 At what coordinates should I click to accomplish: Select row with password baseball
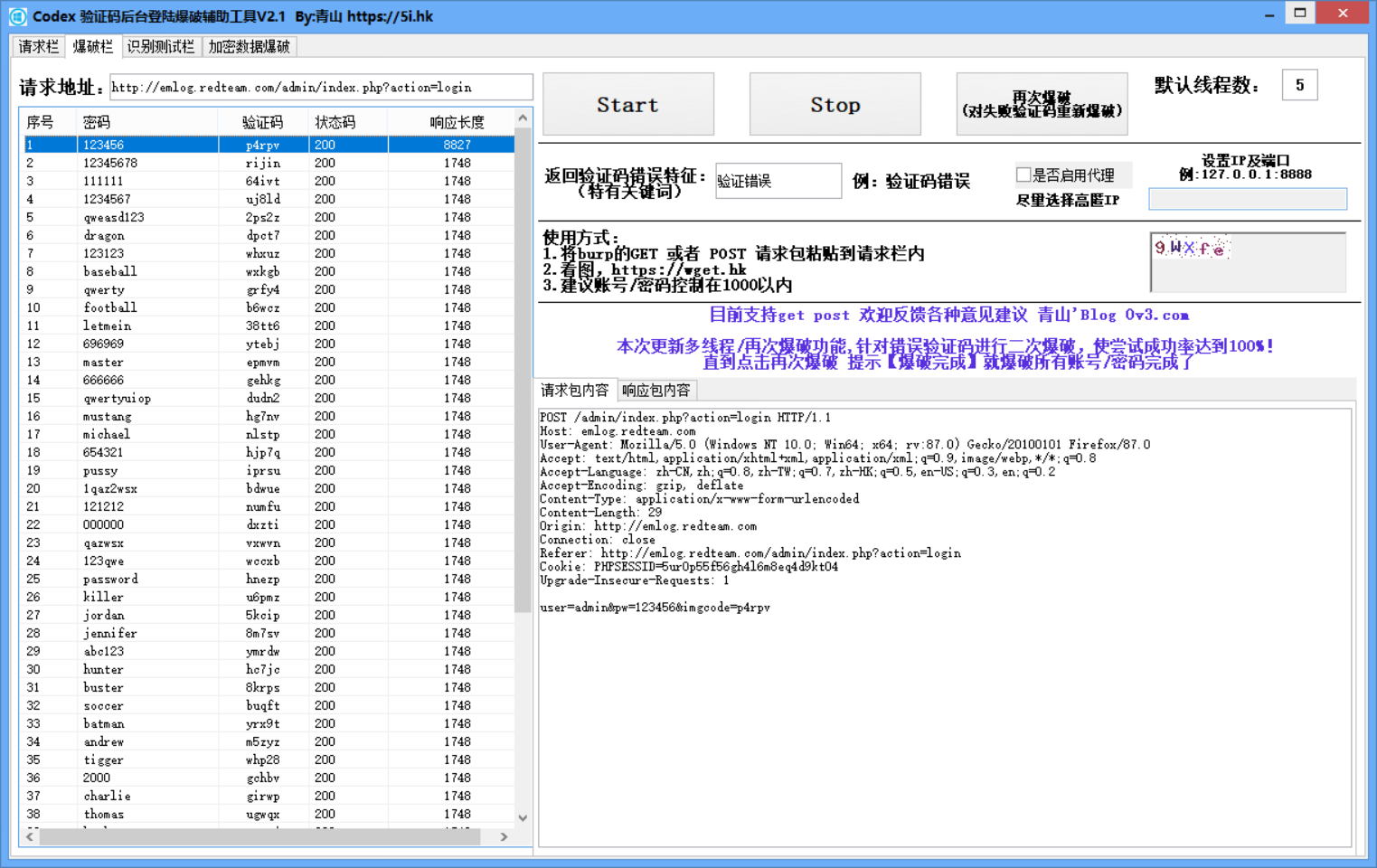pos(269,271)
